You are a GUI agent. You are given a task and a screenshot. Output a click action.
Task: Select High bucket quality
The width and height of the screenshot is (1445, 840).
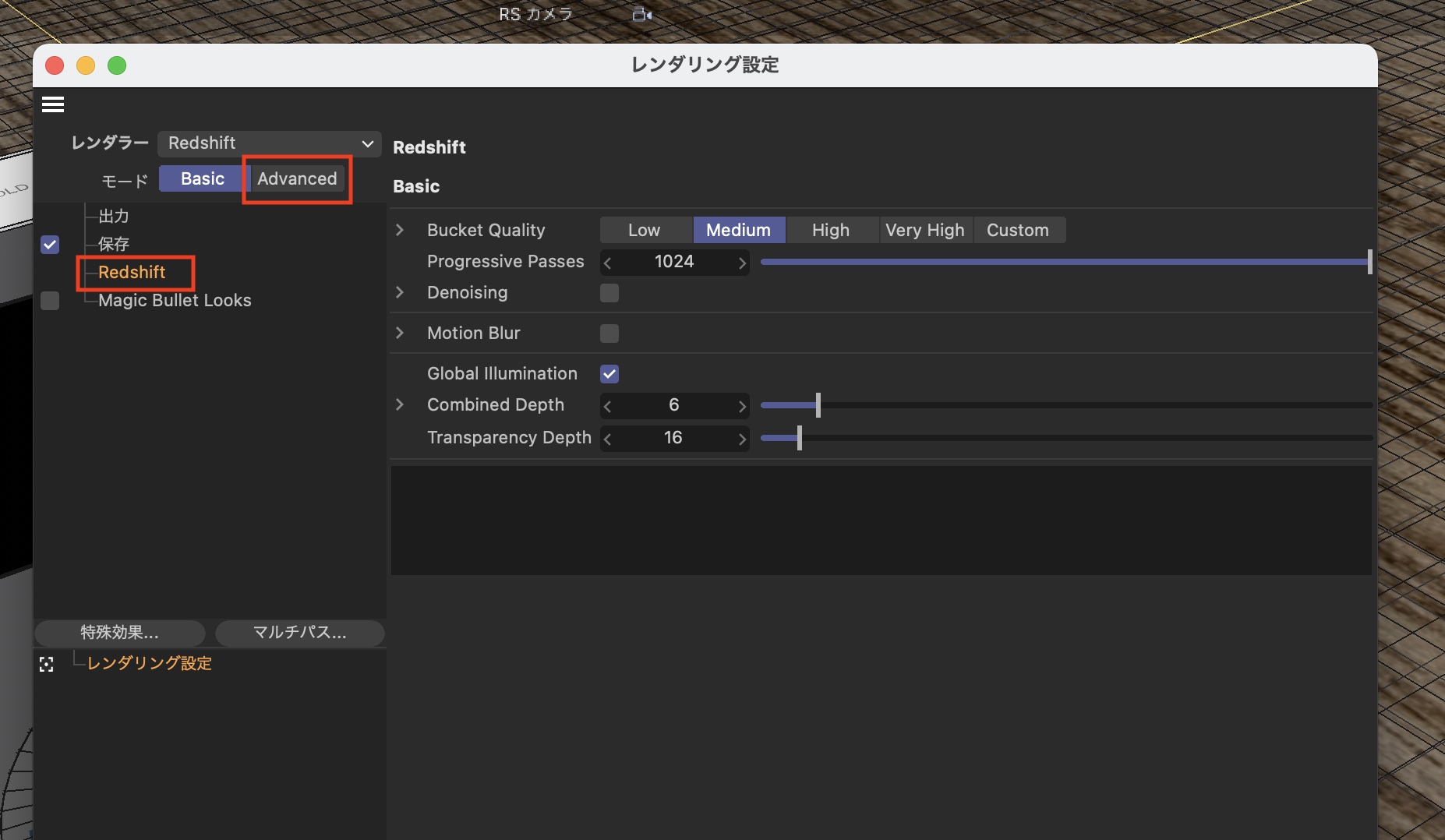point(831,230)
